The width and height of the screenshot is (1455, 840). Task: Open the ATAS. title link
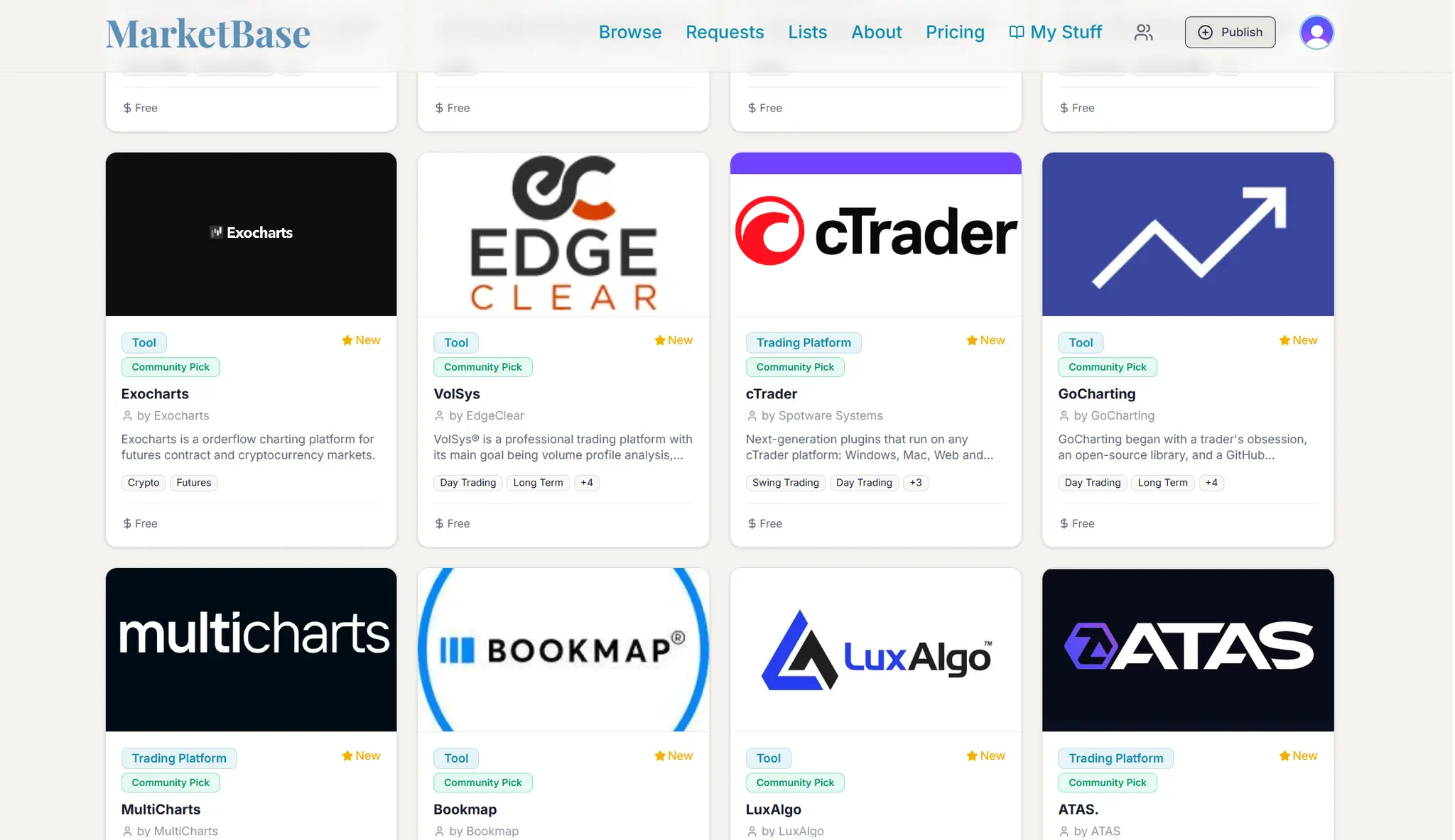pyautogui.click(x=1078, y=809)
